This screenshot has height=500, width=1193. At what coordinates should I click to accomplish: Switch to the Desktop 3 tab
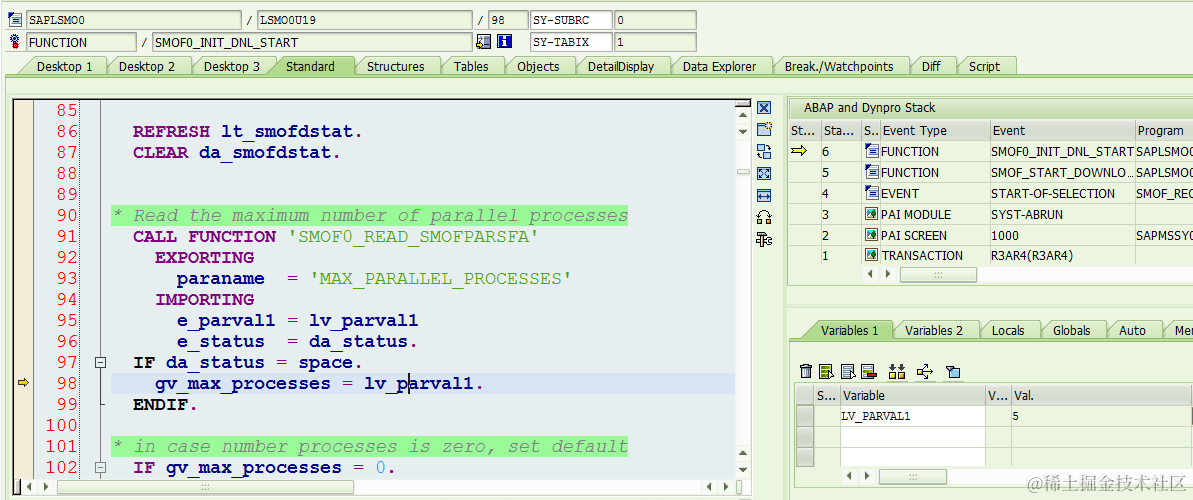click(x=232, y=66)
